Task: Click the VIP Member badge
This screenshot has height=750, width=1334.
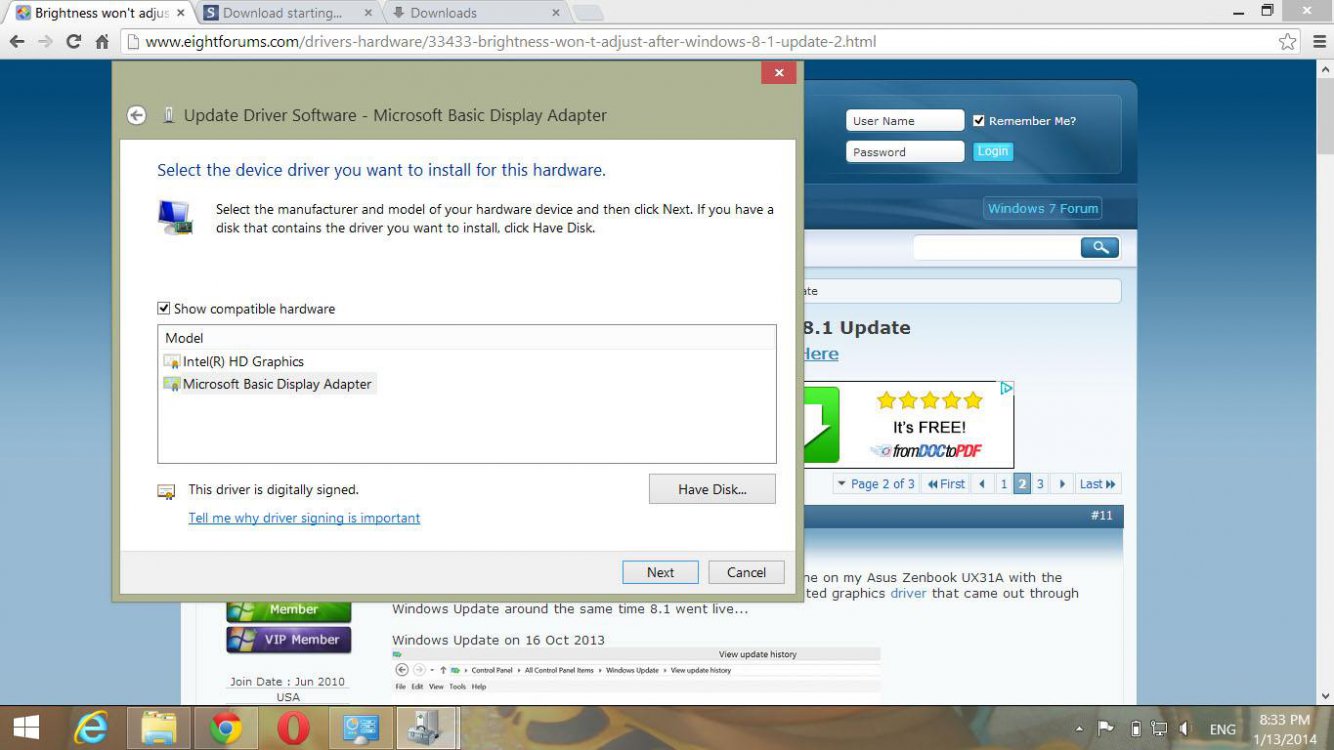Action: tap(289, 639)
